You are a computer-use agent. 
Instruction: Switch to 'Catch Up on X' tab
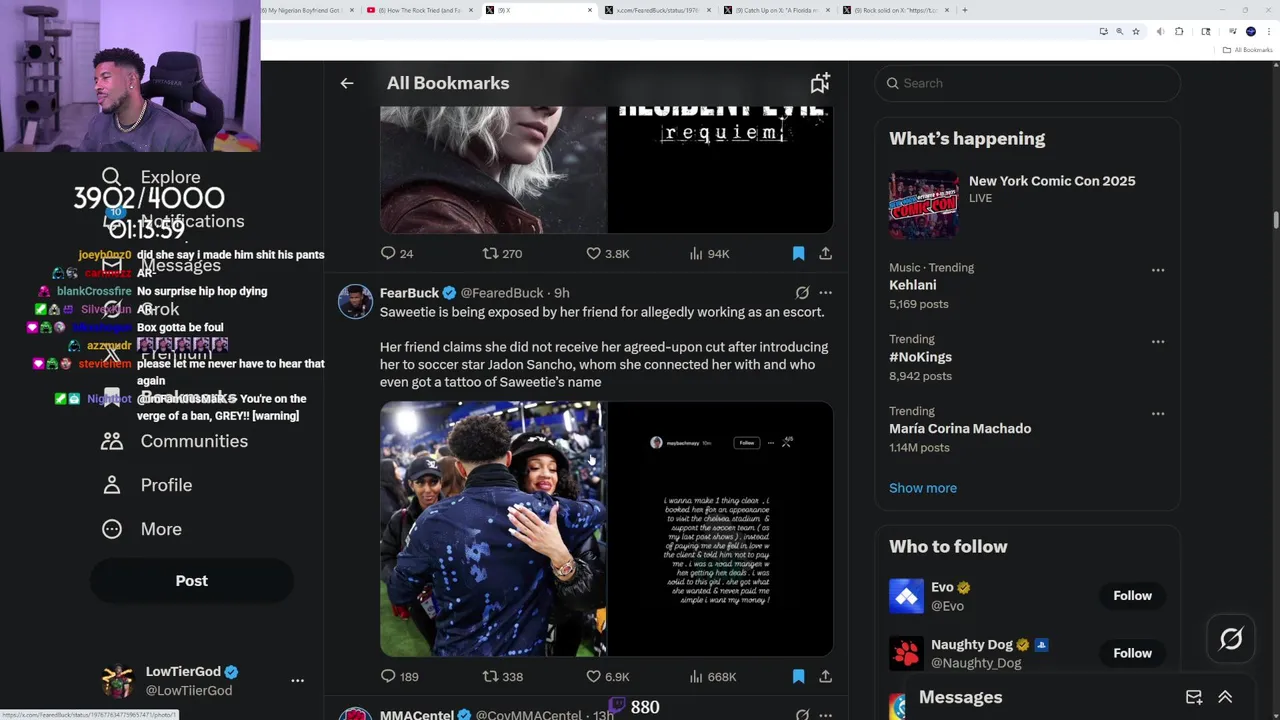click(776, 10)
